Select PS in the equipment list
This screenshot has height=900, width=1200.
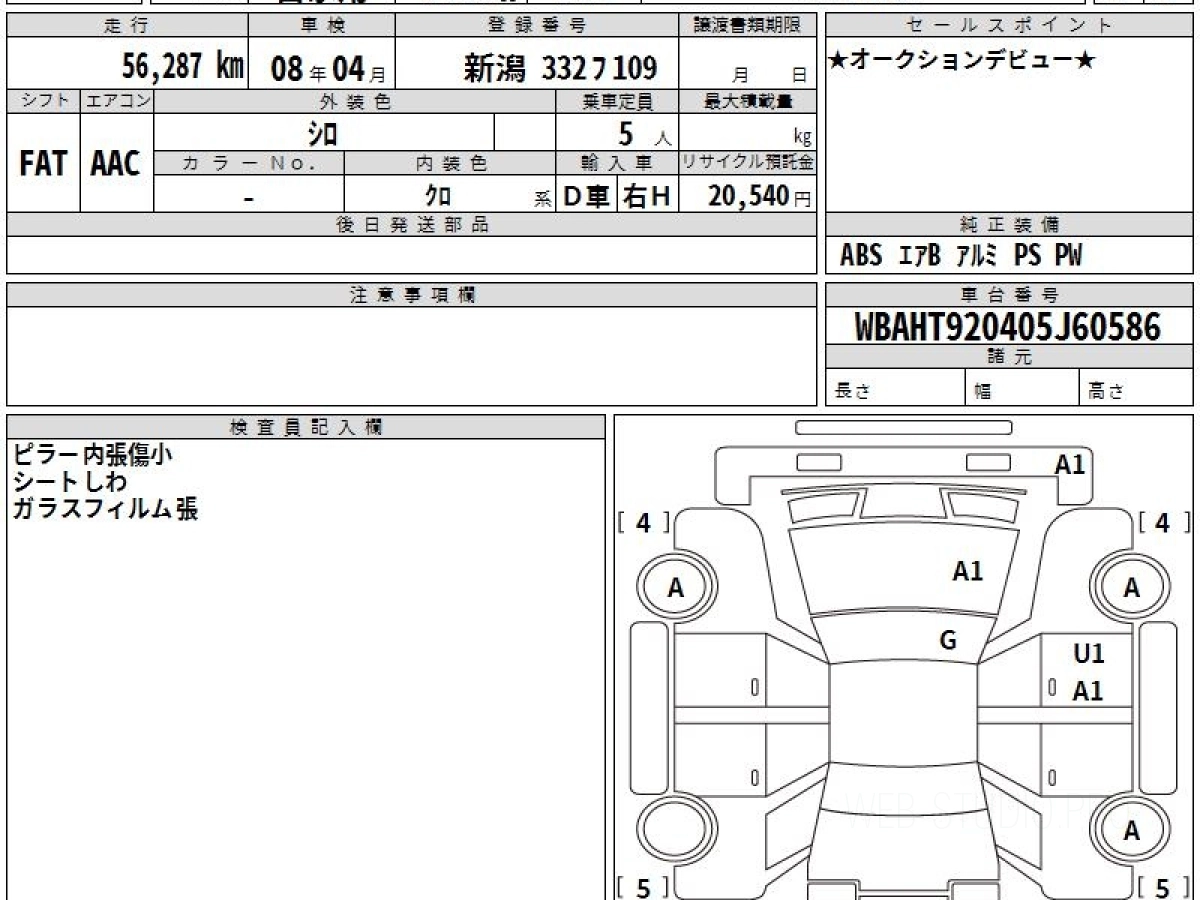(1027, 256)
